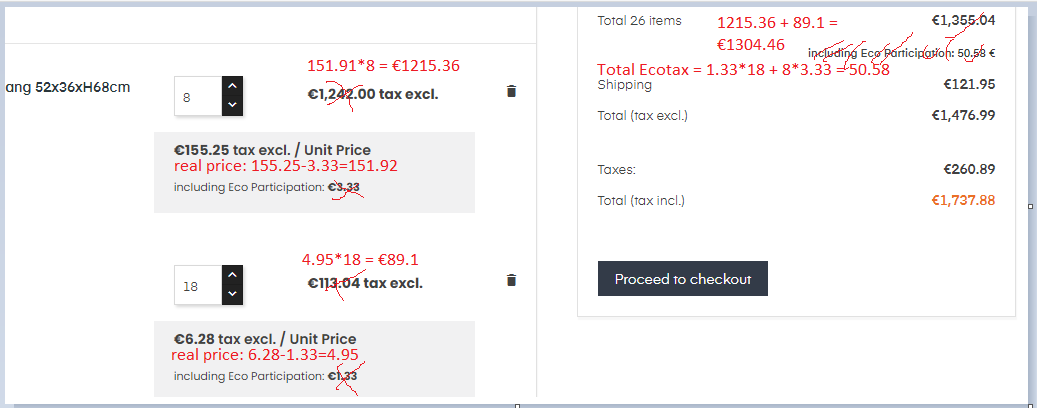1037x408 pixels.
Task: Focus the quantity field showing 18
Action: click(196, 286)
